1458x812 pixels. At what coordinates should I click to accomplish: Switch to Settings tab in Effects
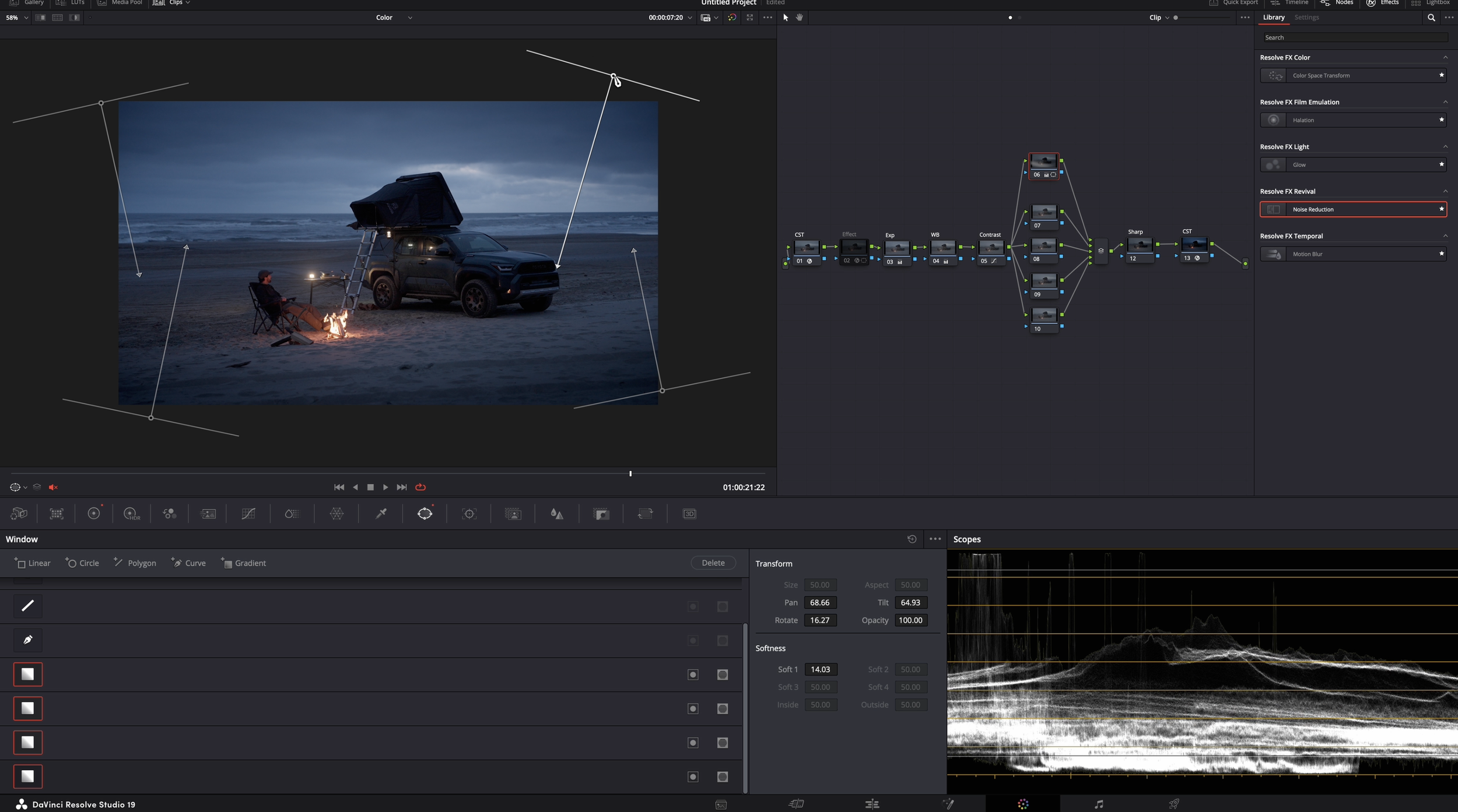(1306, 17)
